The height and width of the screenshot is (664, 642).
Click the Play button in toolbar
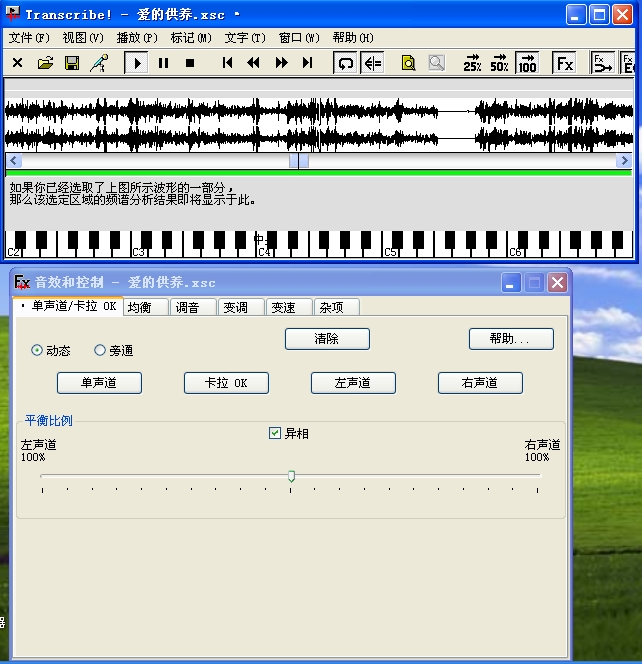click(x=136, y=63)
